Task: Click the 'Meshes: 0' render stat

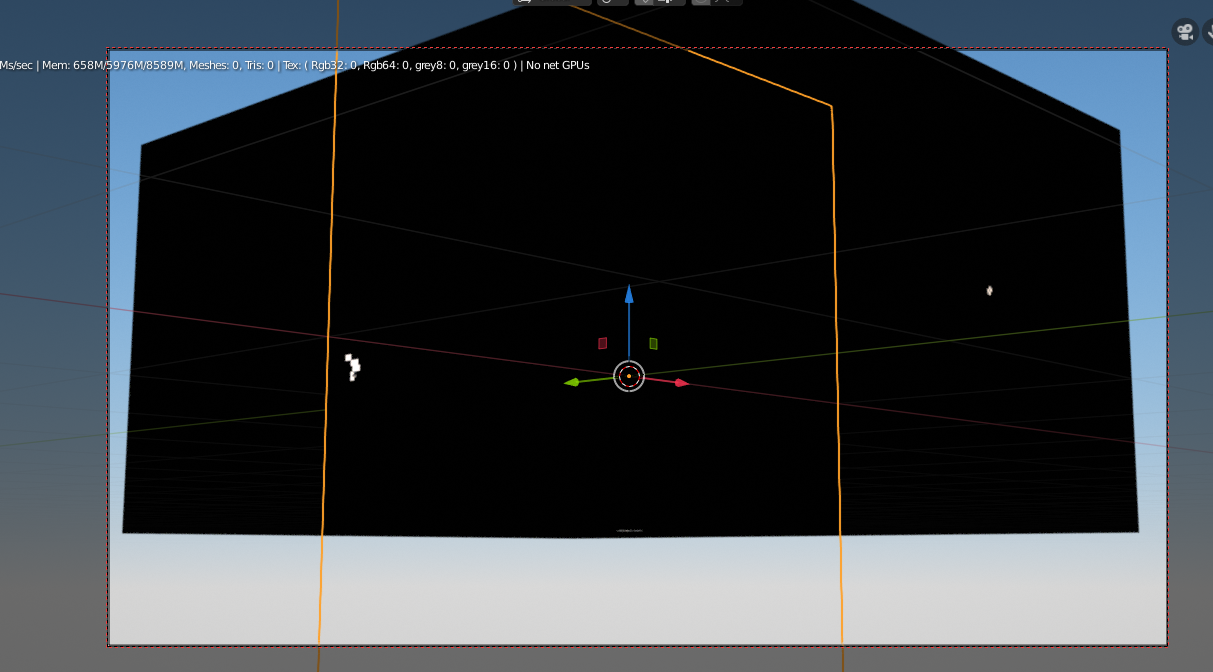Action: pyautogui.click(x=214, y=65)
